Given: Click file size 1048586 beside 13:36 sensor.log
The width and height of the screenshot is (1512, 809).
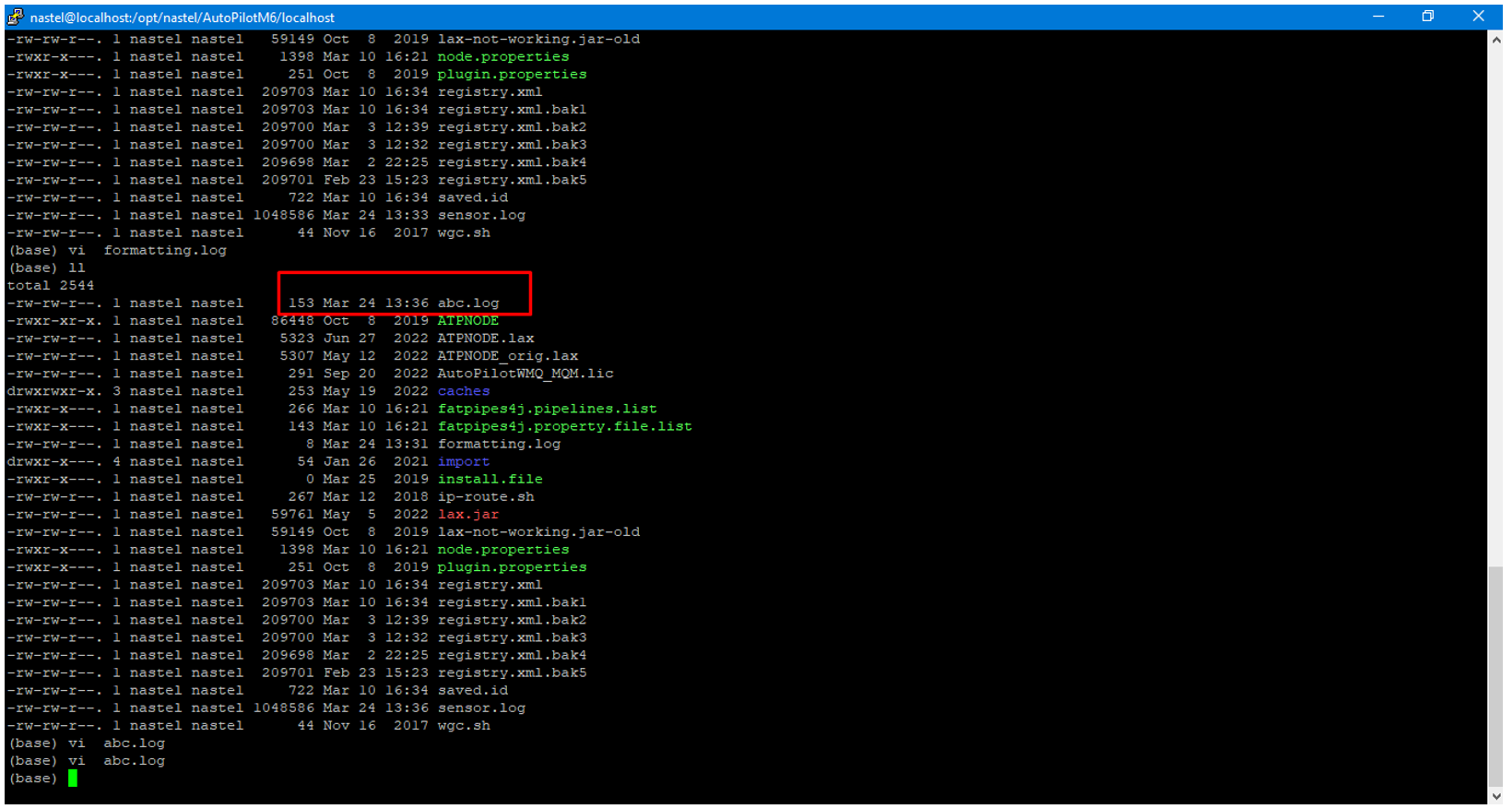Looking at the screenshot, I should point(284,708).
